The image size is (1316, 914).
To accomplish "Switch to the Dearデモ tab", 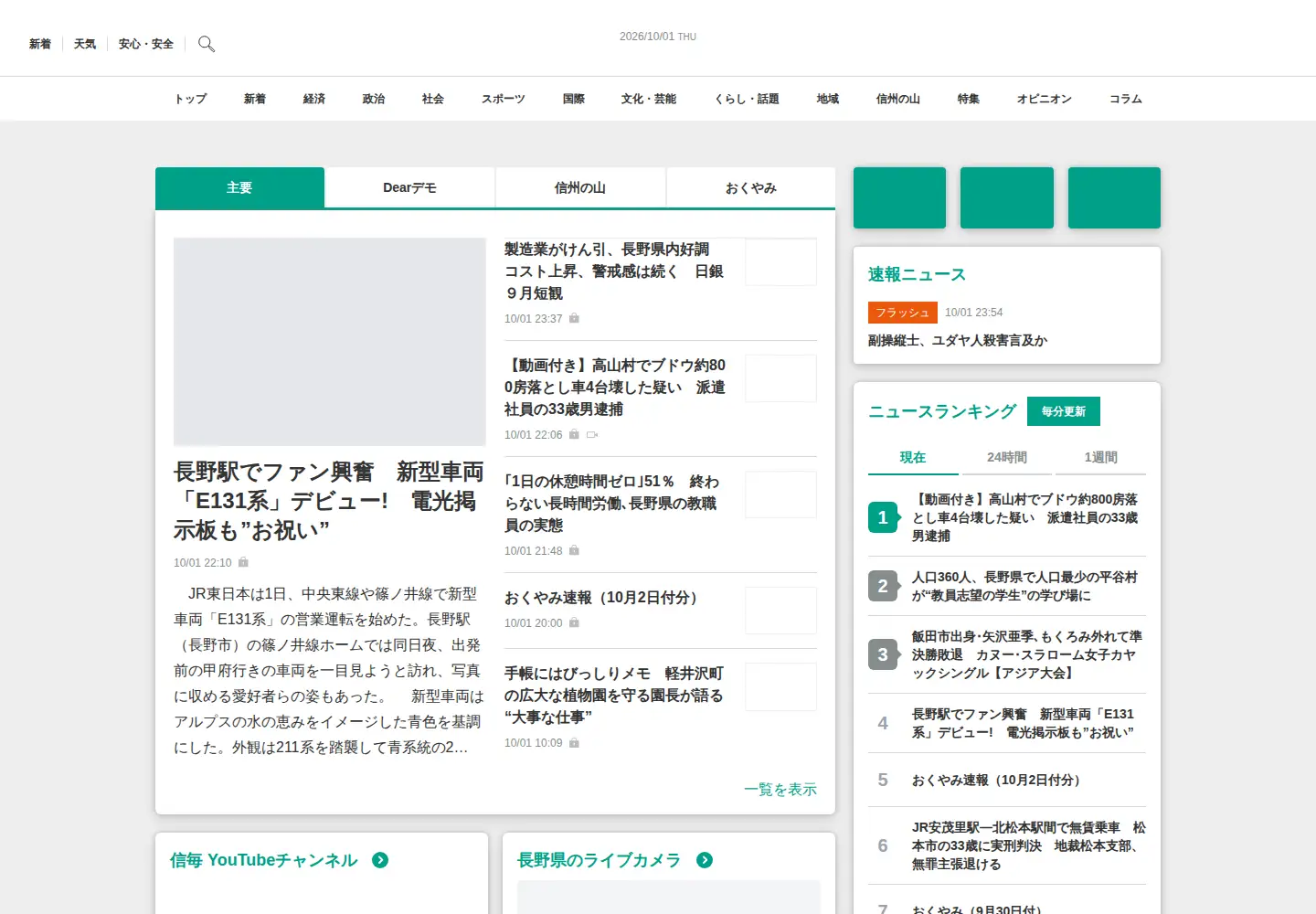I will click(409, 187).
